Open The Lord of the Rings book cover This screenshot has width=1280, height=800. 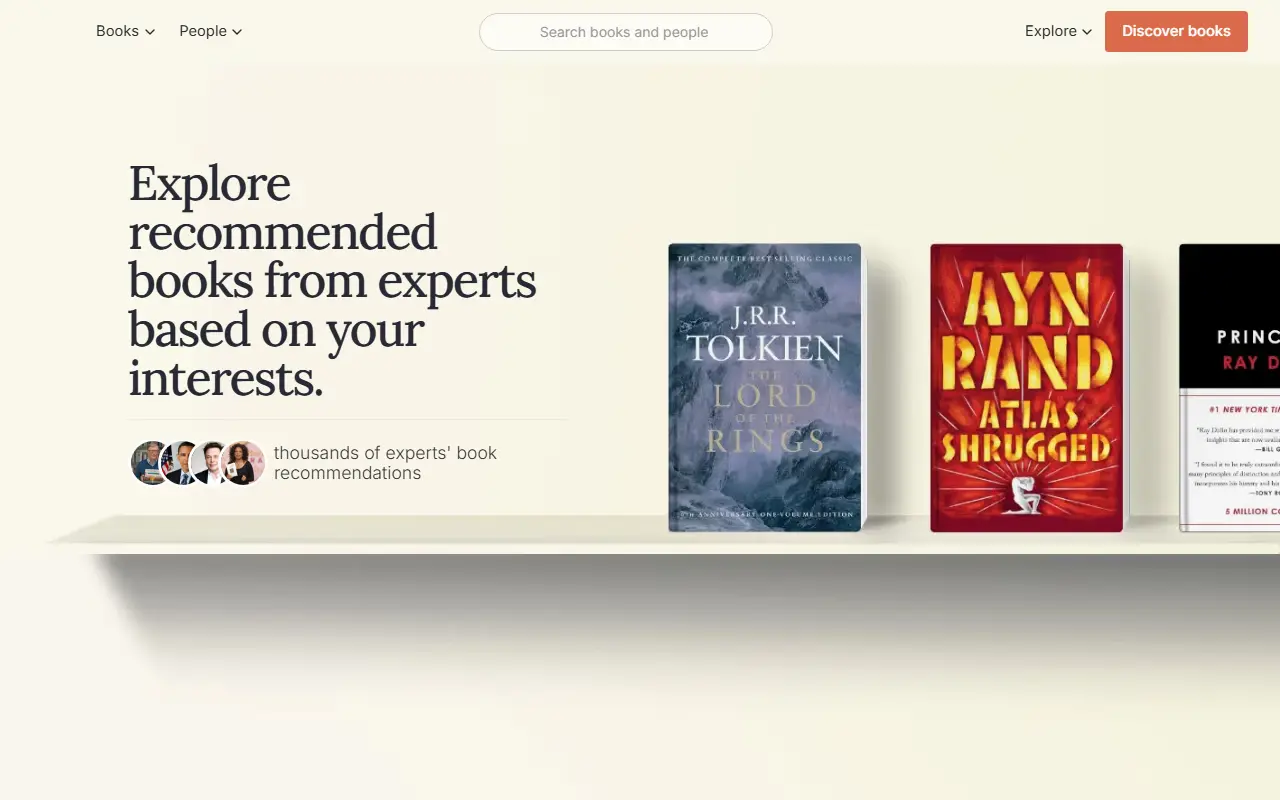click(x=765, y=387)
